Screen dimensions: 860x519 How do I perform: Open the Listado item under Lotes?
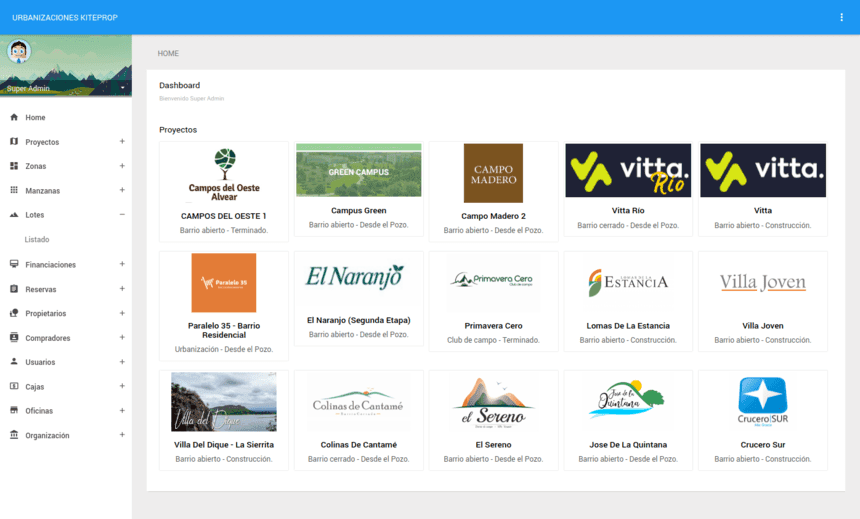click(37, 240)
